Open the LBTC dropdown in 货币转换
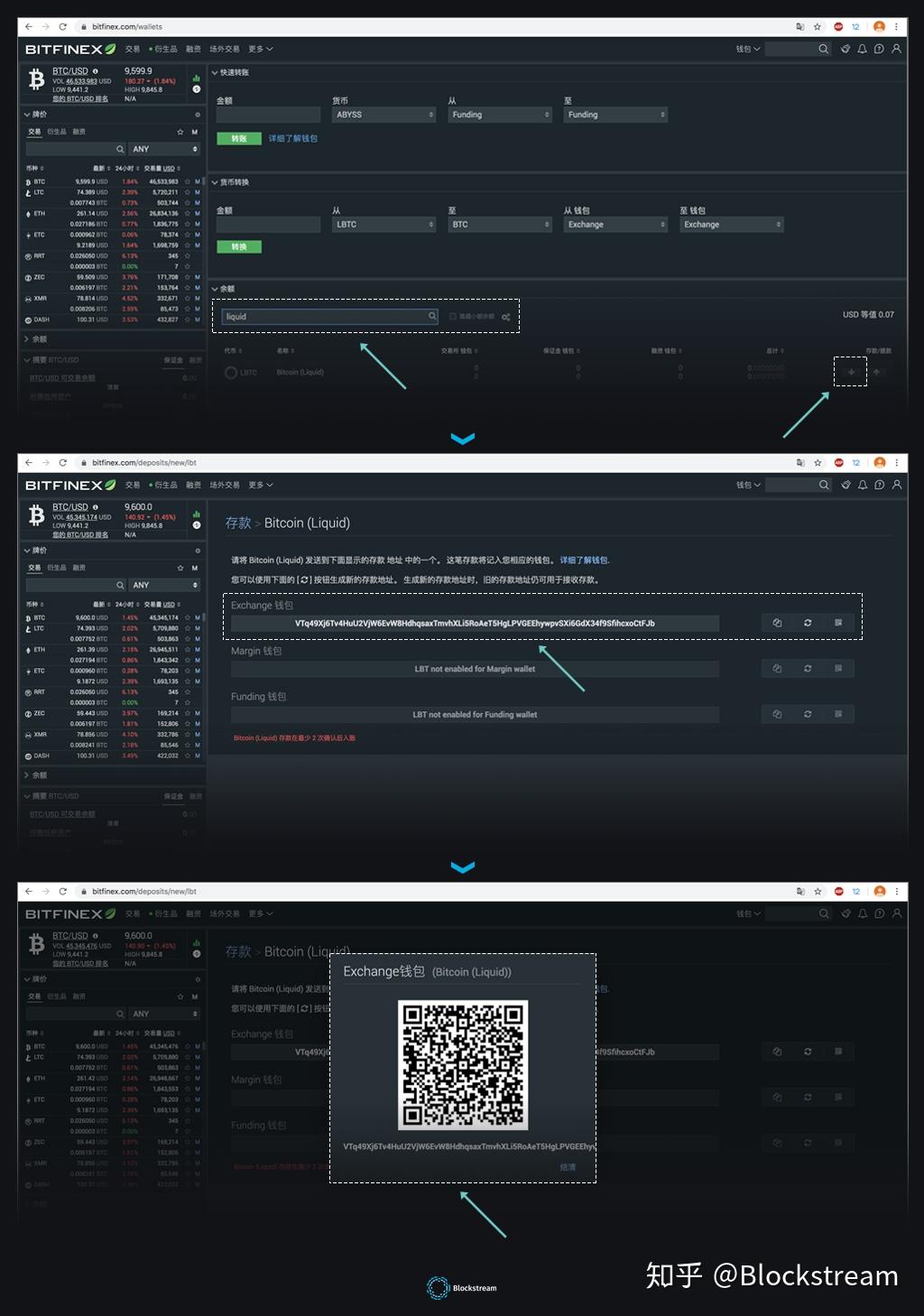924x1316 pixels. (384, 225)
